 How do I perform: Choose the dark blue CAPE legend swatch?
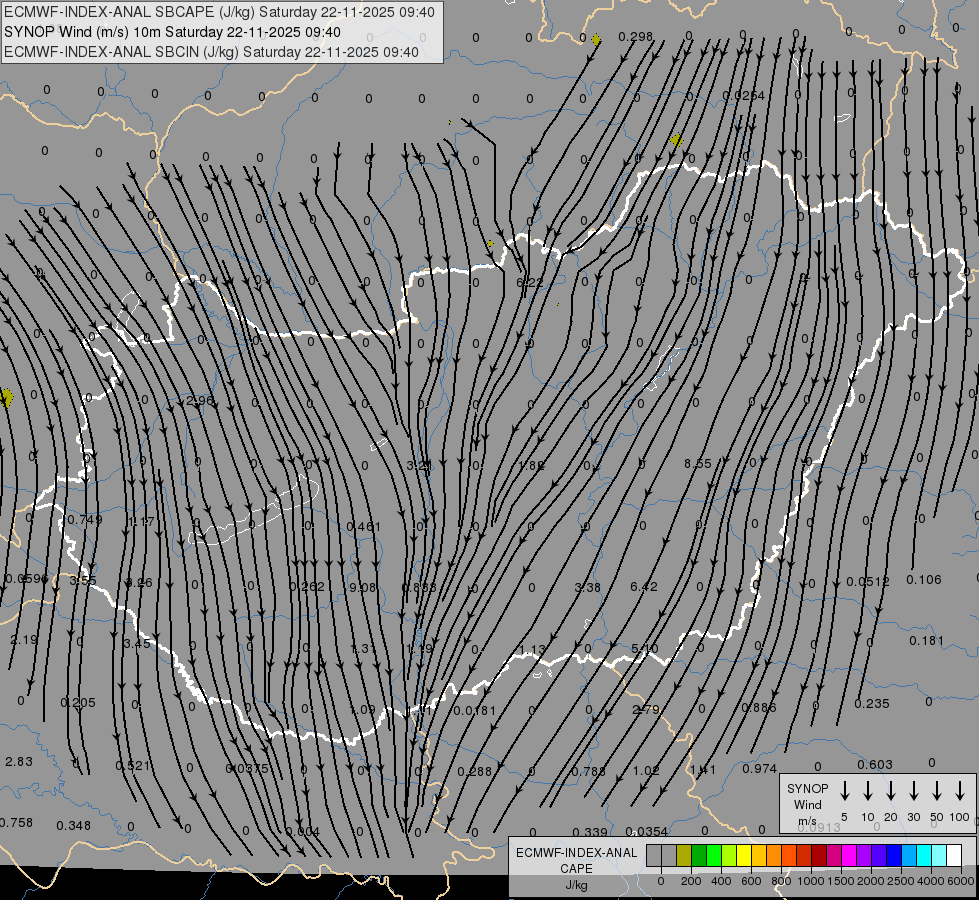(894, 855)
